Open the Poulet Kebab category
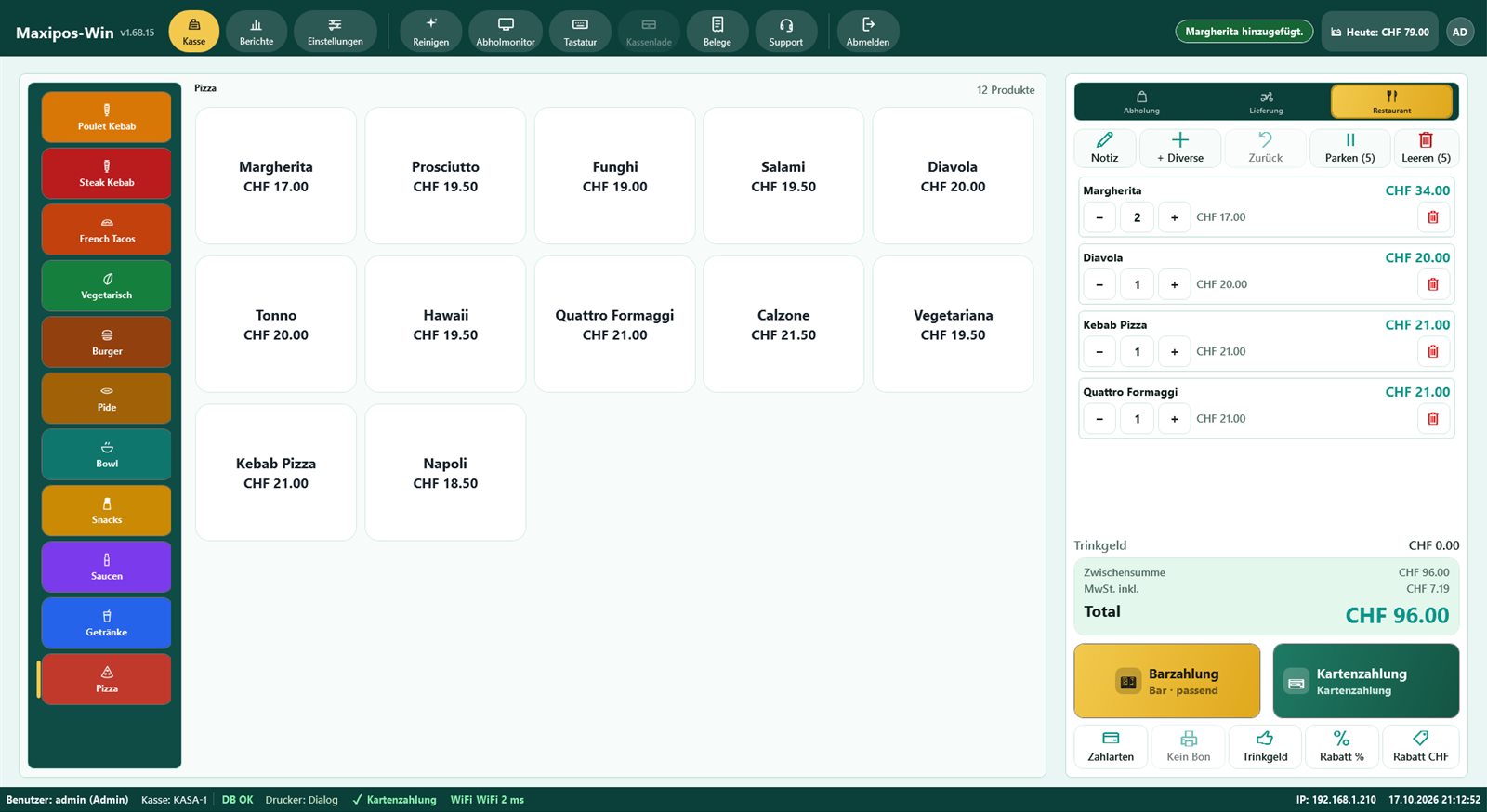This screenshot has width=1487, height=812. 107,117
